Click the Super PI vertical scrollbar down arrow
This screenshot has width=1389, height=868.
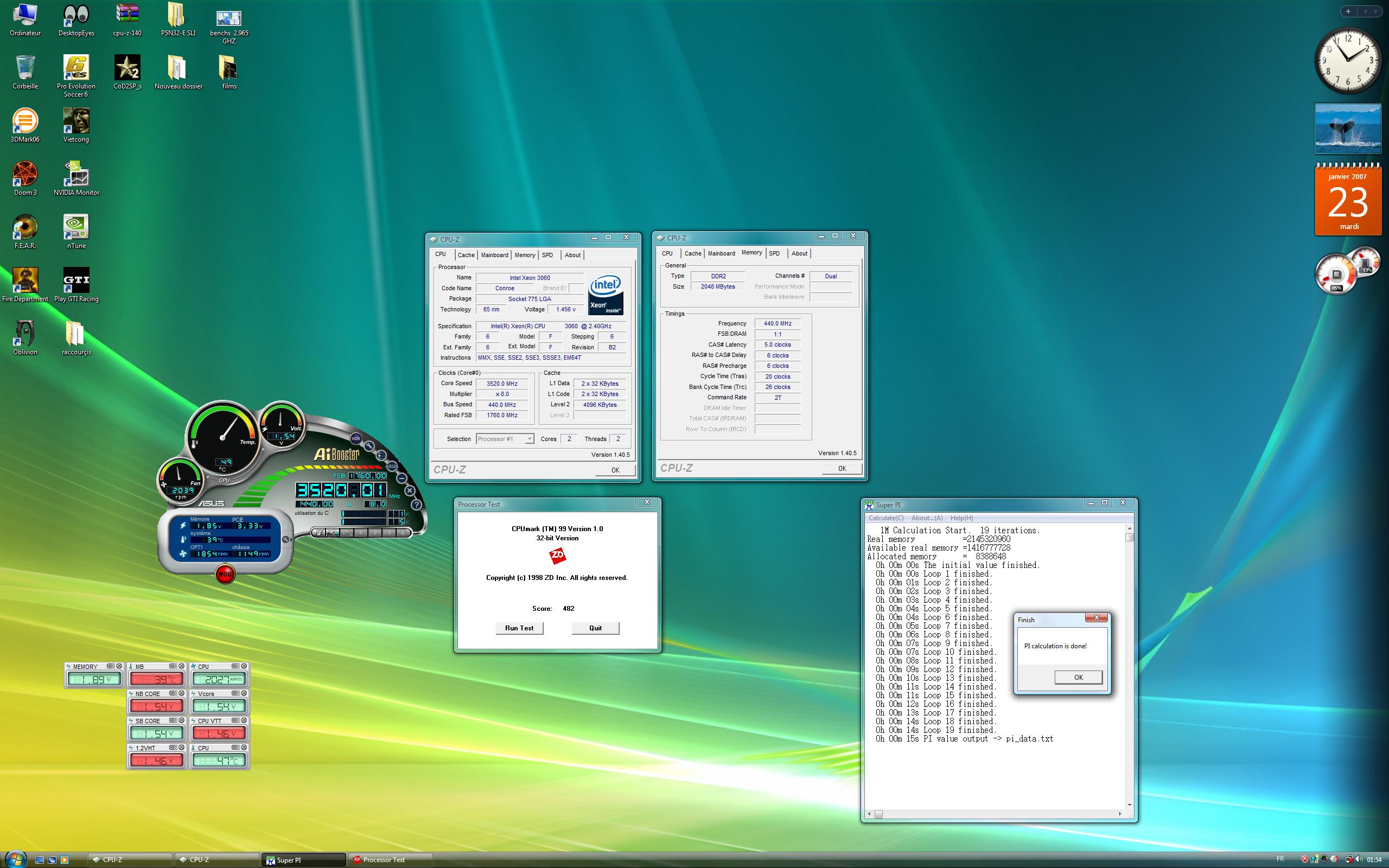click(x=1130, y=805)
